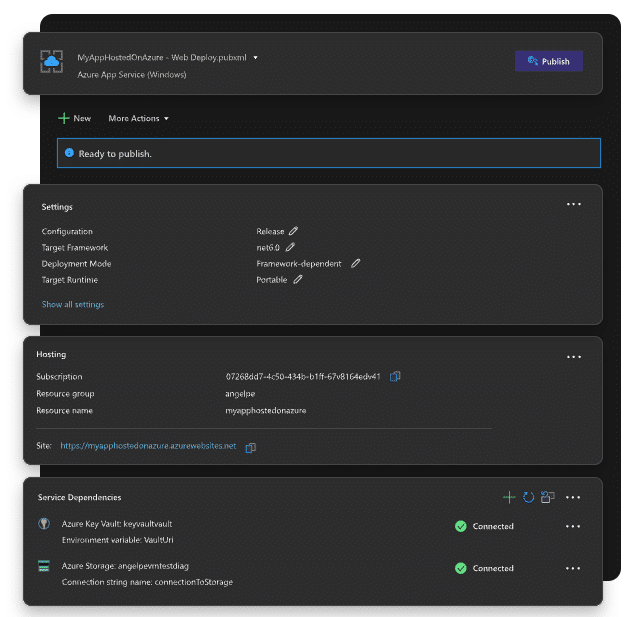Image resolution: width=635 pixels, height=617 pixels.
Task: Copy the site URL icon
Action: (x=251, y=447)
